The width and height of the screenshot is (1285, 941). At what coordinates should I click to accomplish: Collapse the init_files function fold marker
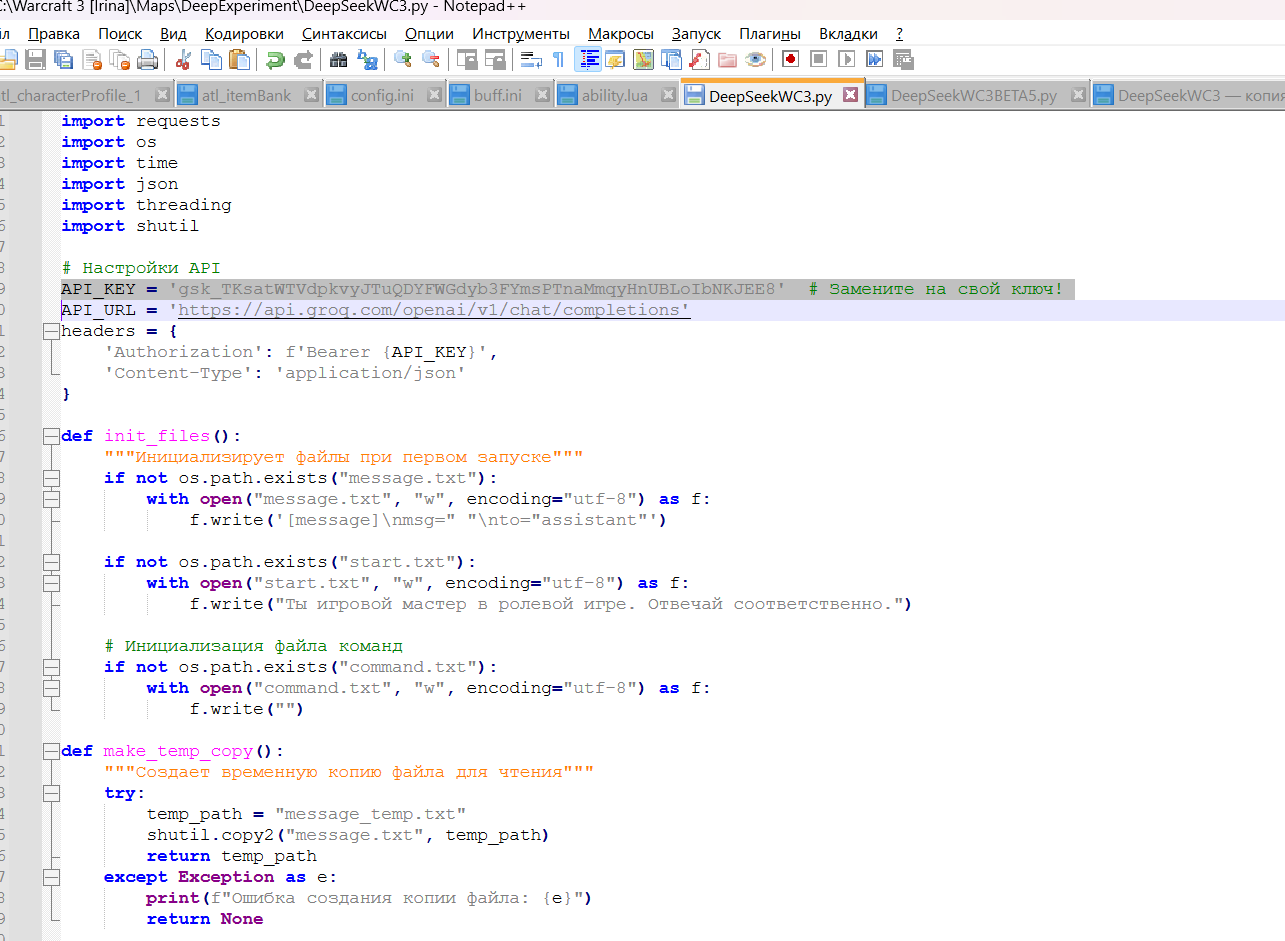pyautogui.click(x=50, y=436)
